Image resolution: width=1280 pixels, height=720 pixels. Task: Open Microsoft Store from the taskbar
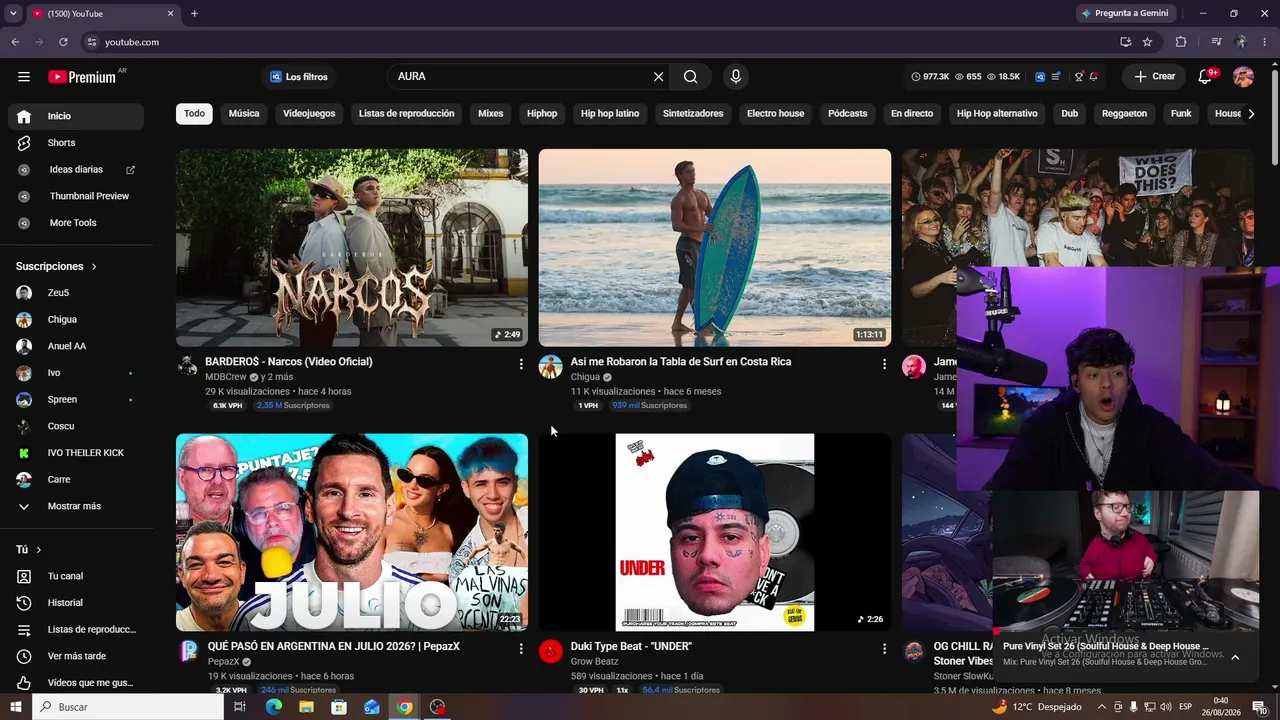339,707
